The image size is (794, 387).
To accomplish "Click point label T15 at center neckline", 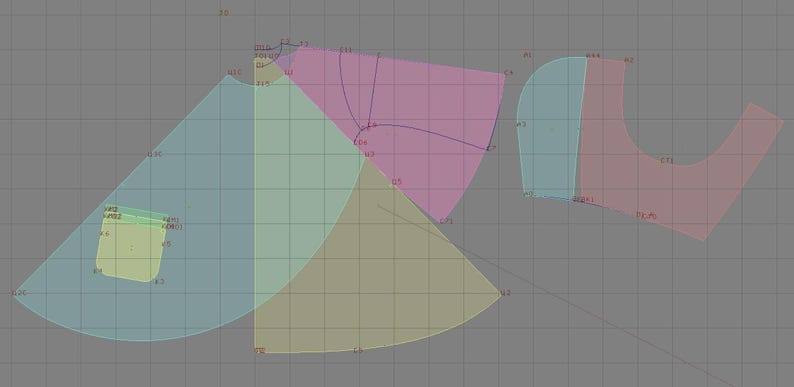I will (x=263, y=84).
